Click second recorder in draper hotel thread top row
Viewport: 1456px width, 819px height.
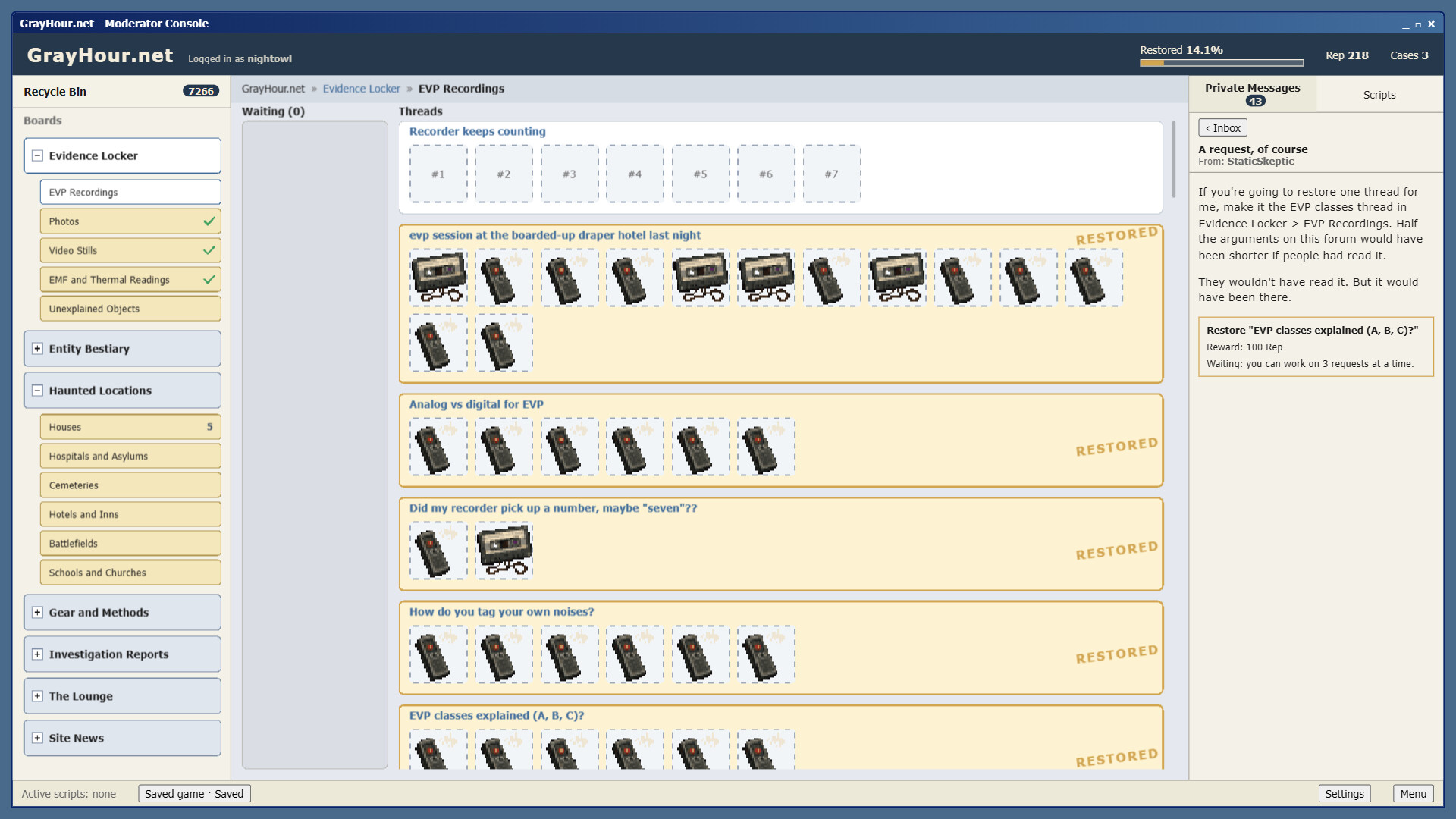click(x=570, y=278)
